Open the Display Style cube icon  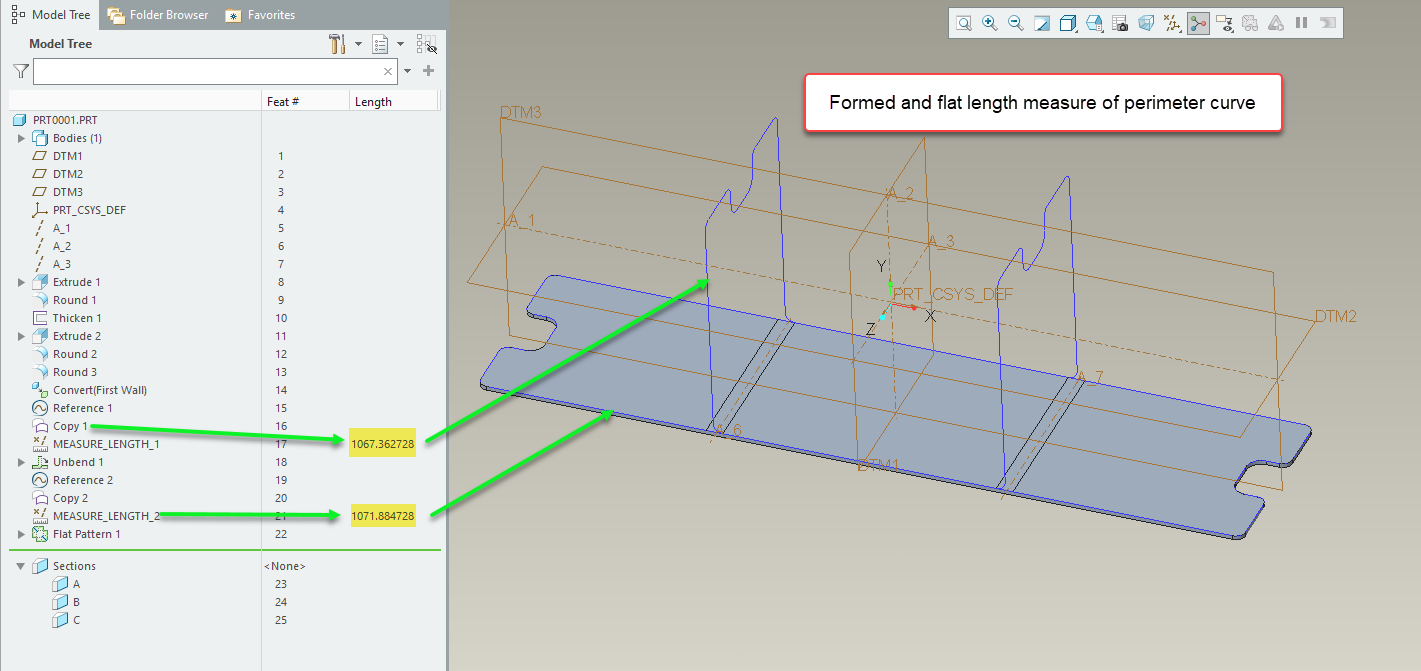(1067, 22)
